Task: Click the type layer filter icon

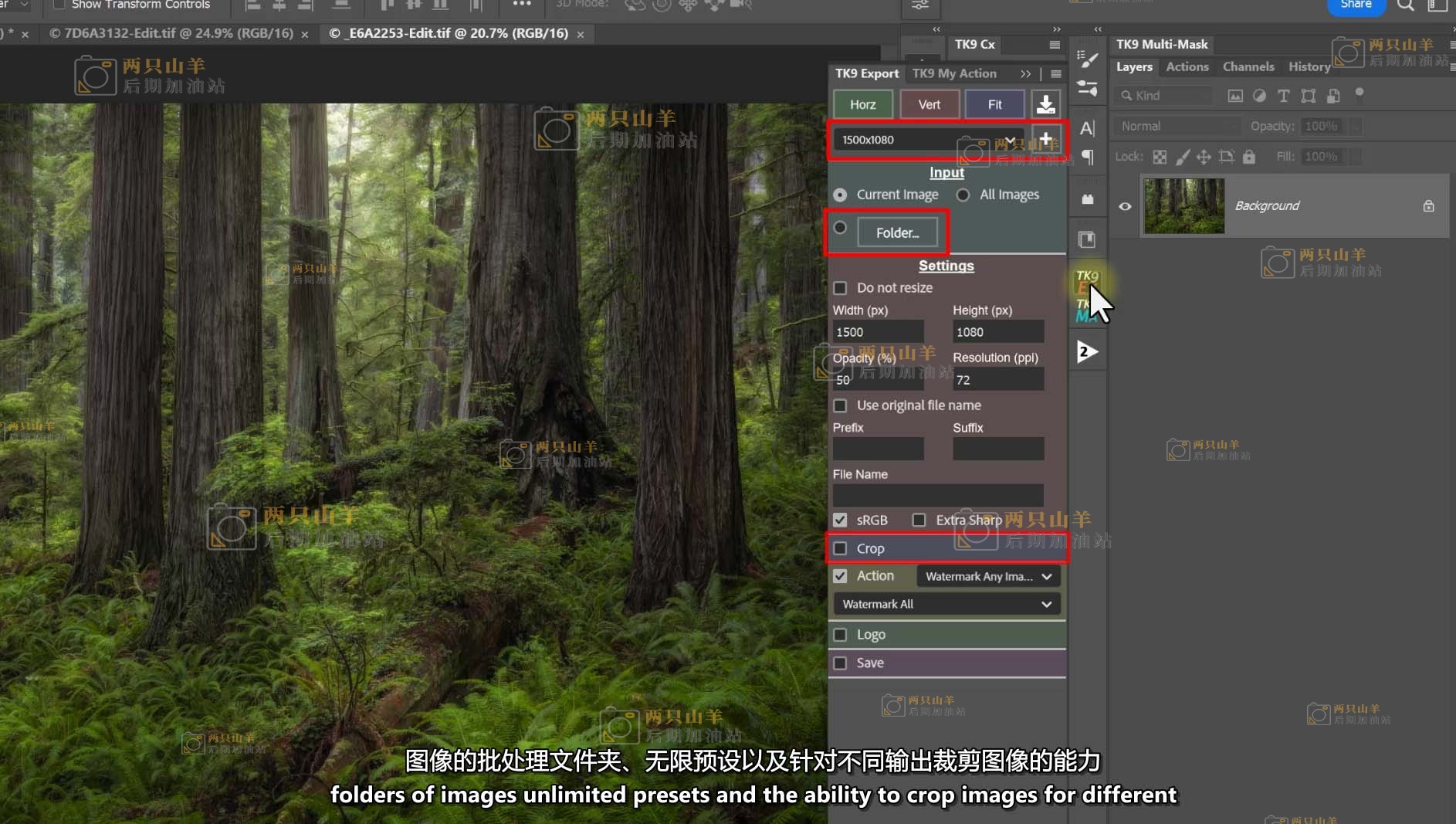Action: (1284, 96)
